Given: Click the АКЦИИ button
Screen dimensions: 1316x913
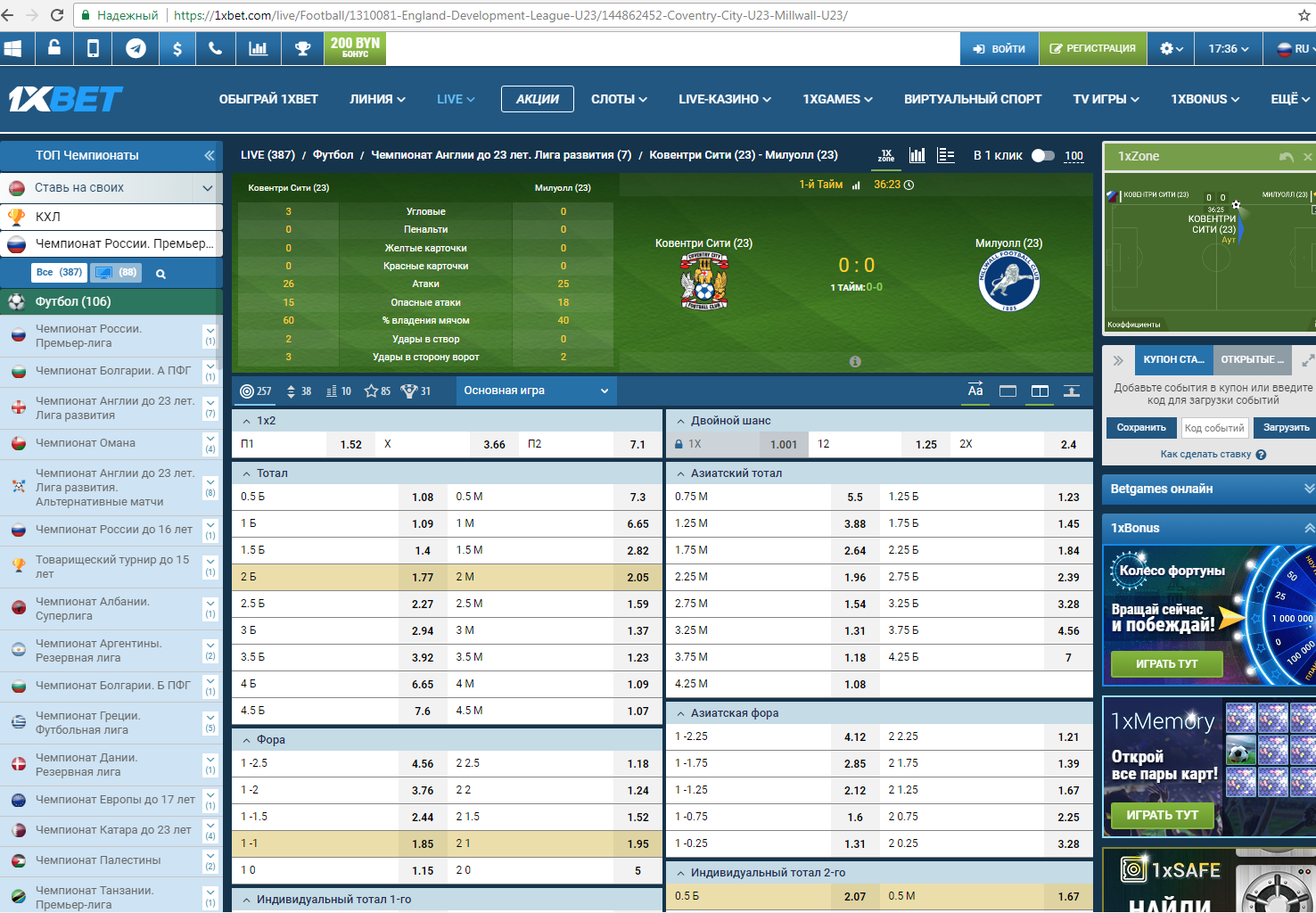Looking at the screenshot, I should coord(538,99).
